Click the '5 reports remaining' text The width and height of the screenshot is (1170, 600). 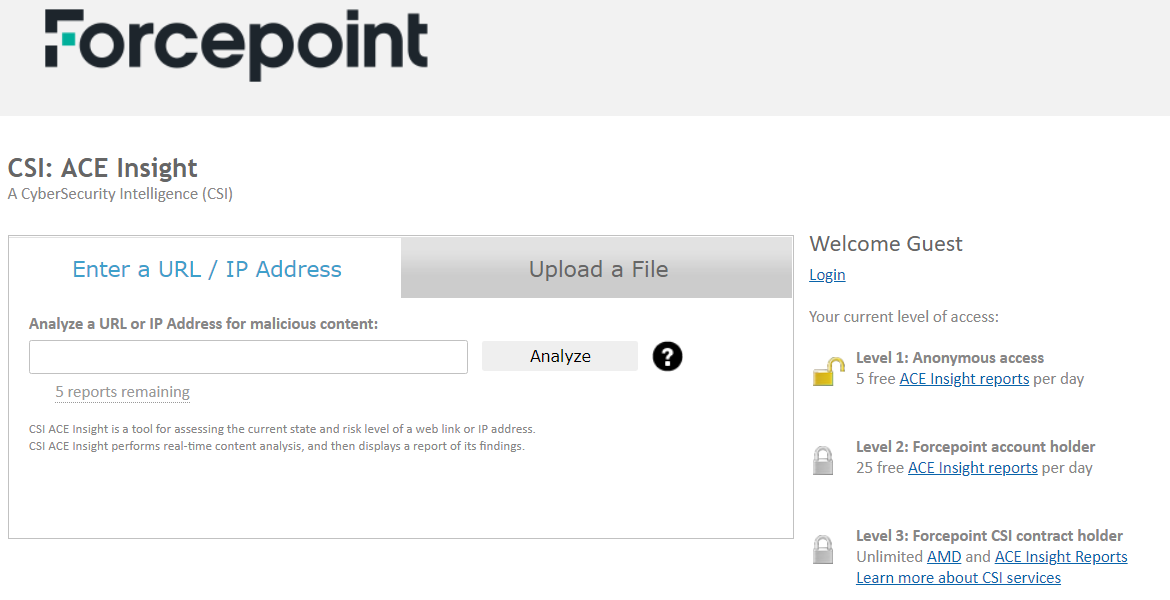122,392
